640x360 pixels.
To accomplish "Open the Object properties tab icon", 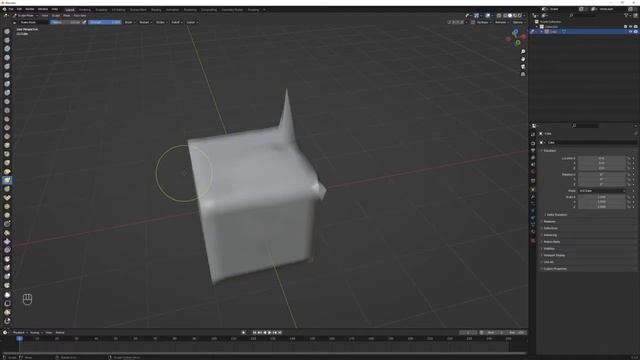I will coord(533,189).
